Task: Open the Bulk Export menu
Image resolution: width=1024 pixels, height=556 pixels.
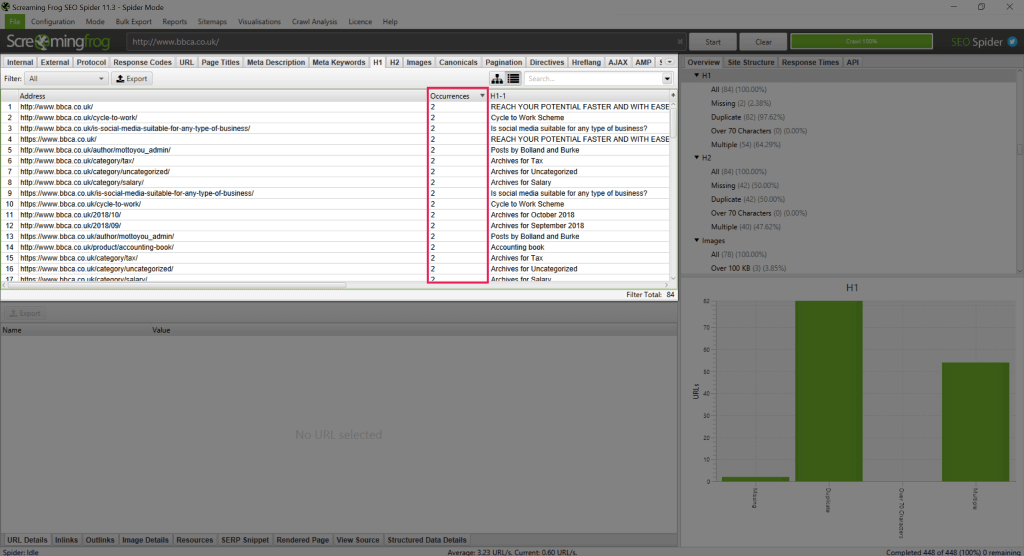Action: [x=133, y=22]
